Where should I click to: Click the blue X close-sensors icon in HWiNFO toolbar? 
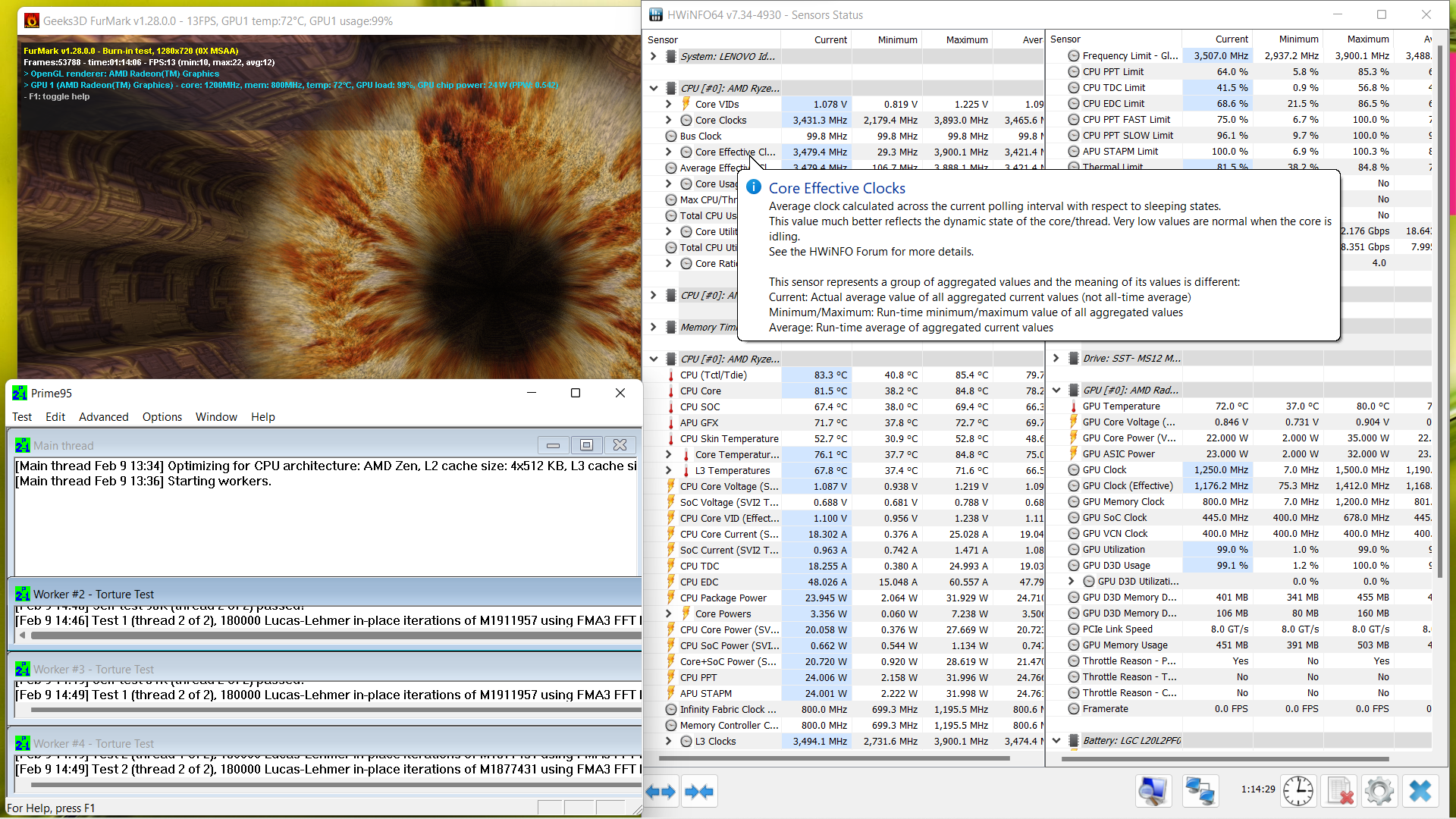coord(1420,791)
